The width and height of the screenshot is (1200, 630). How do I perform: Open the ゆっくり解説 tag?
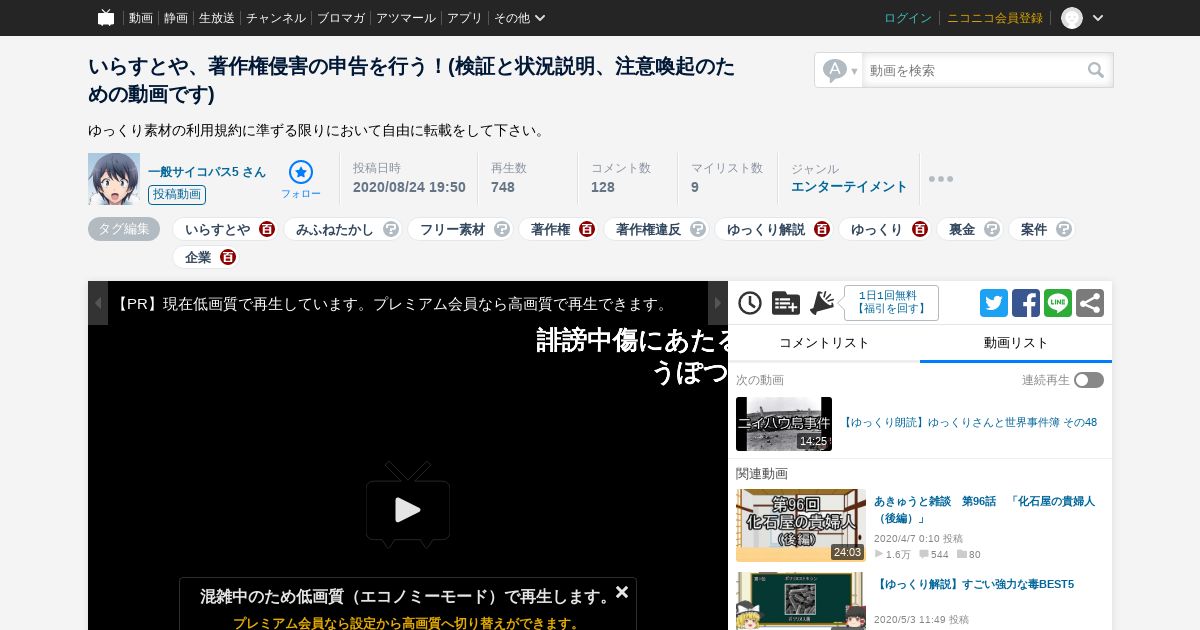pyautogui.click(x=766, y=230)
